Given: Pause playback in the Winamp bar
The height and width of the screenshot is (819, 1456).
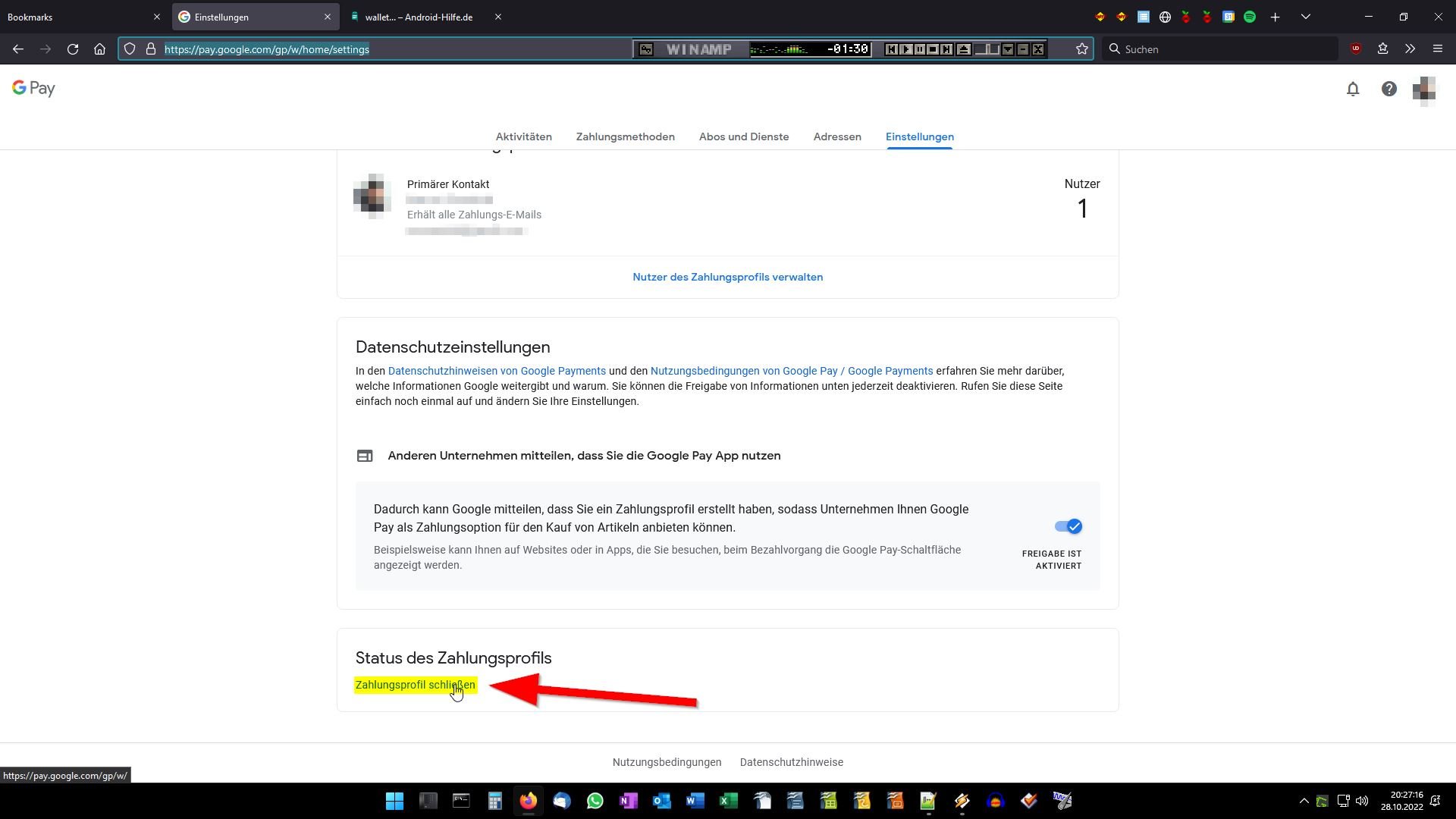Looking at the screenshot, I should tap(920, 49).
